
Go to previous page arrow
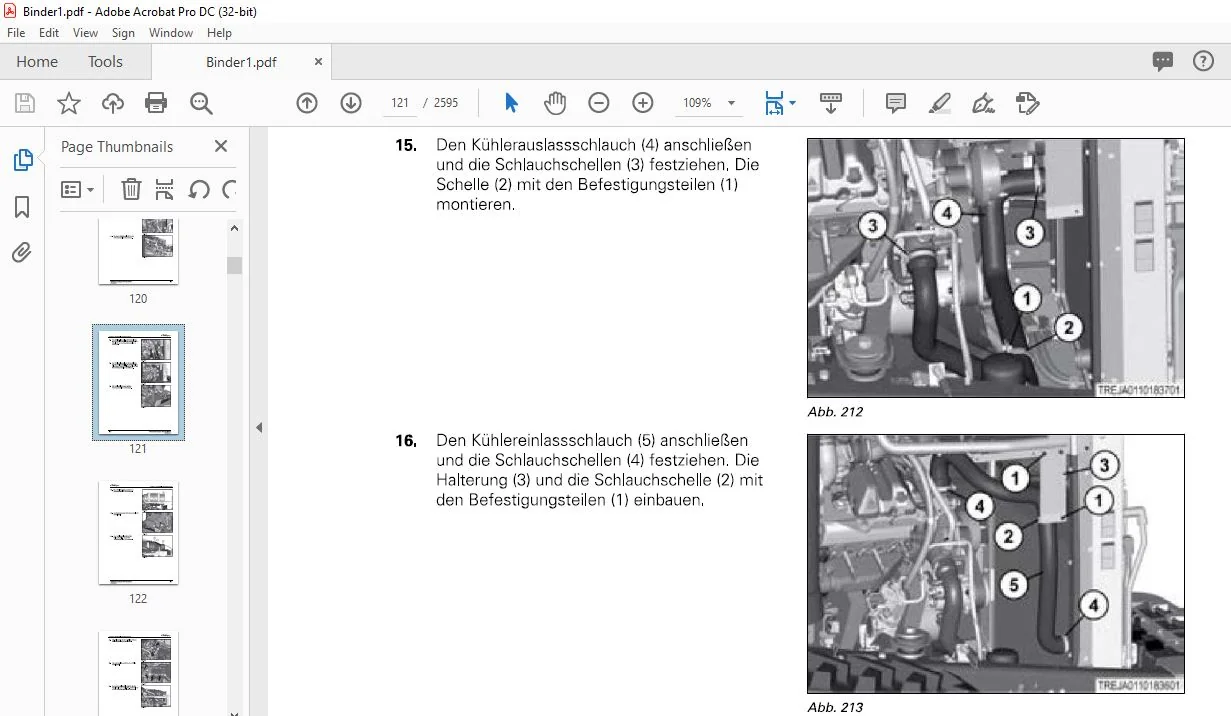tap(307, 103)
